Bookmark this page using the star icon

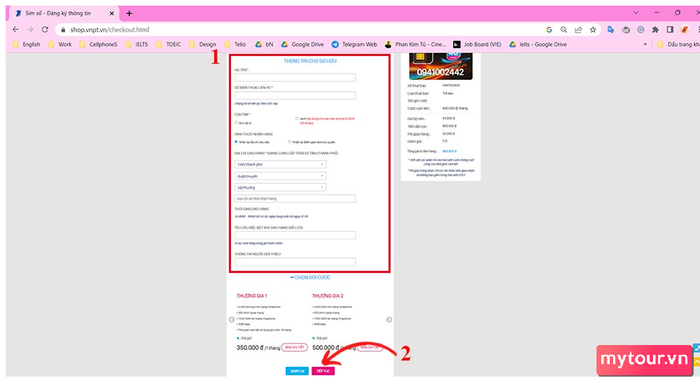point(593,29)
